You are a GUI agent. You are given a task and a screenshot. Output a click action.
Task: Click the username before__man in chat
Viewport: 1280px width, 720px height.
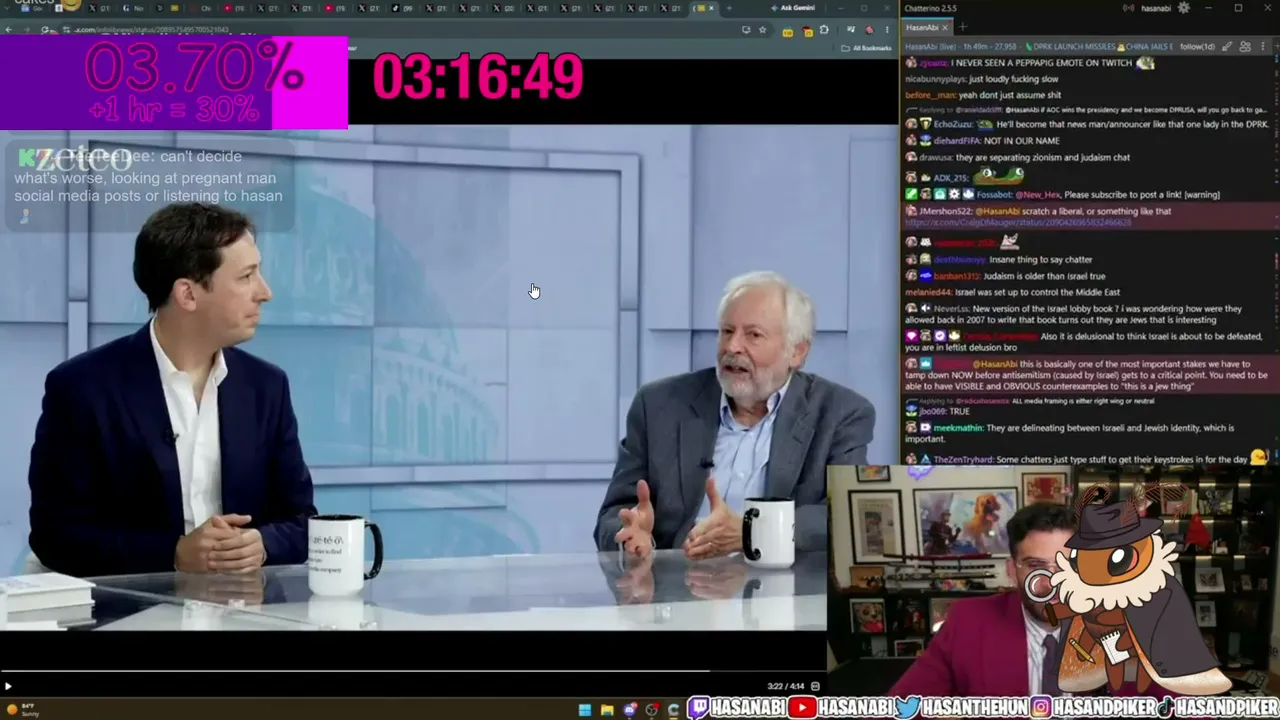click(x=930, y=95)
